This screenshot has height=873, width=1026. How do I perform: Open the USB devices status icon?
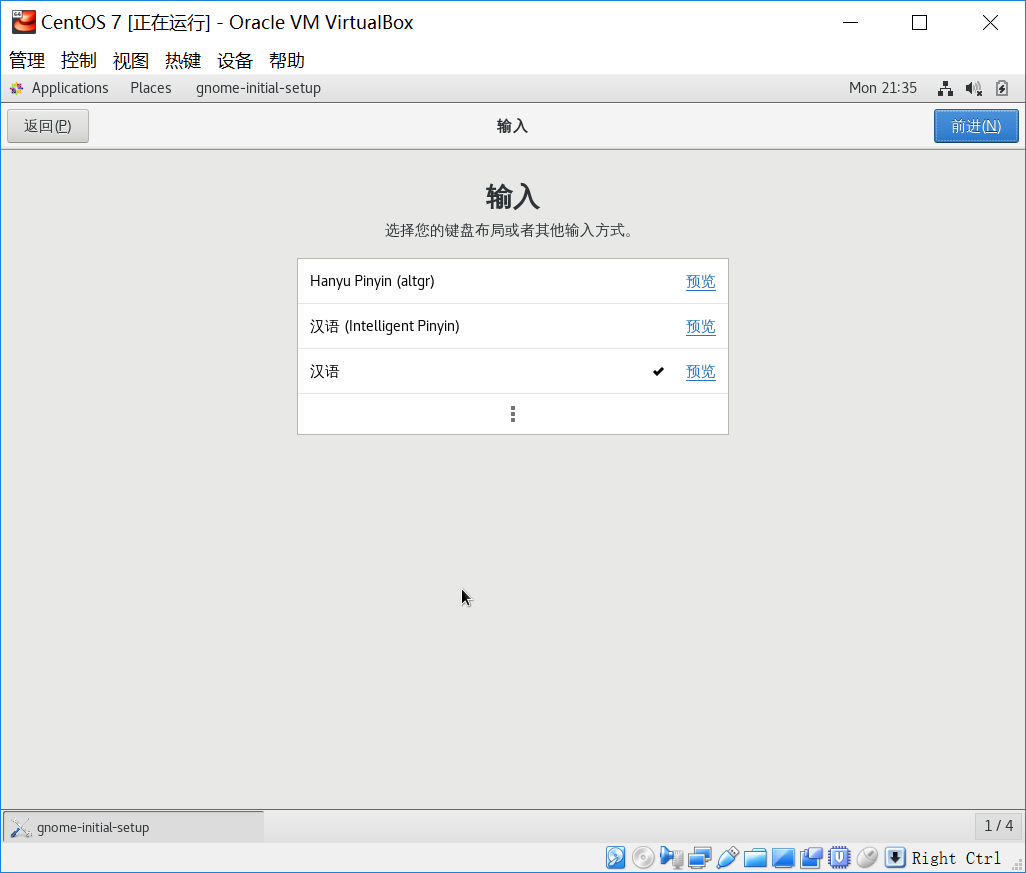coord(727,857)
